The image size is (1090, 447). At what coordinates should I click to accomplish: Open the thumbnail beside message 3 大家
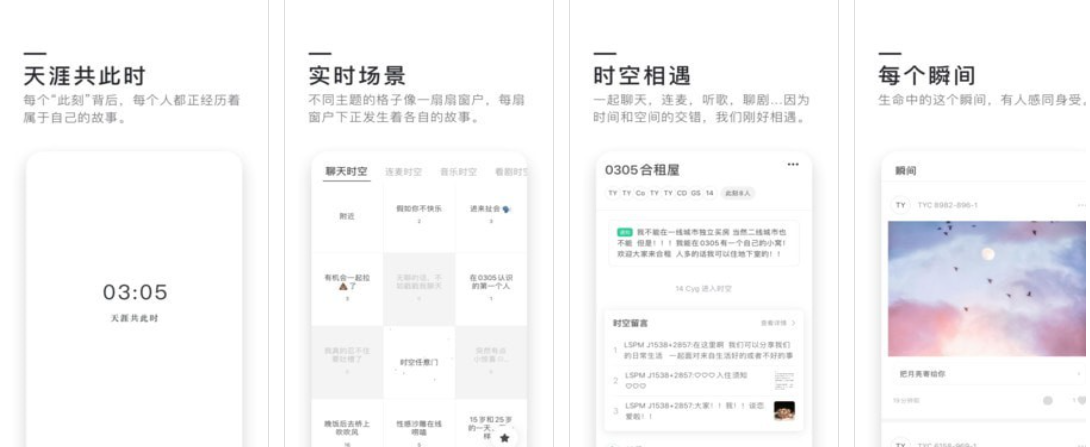[x=784, y=410]
